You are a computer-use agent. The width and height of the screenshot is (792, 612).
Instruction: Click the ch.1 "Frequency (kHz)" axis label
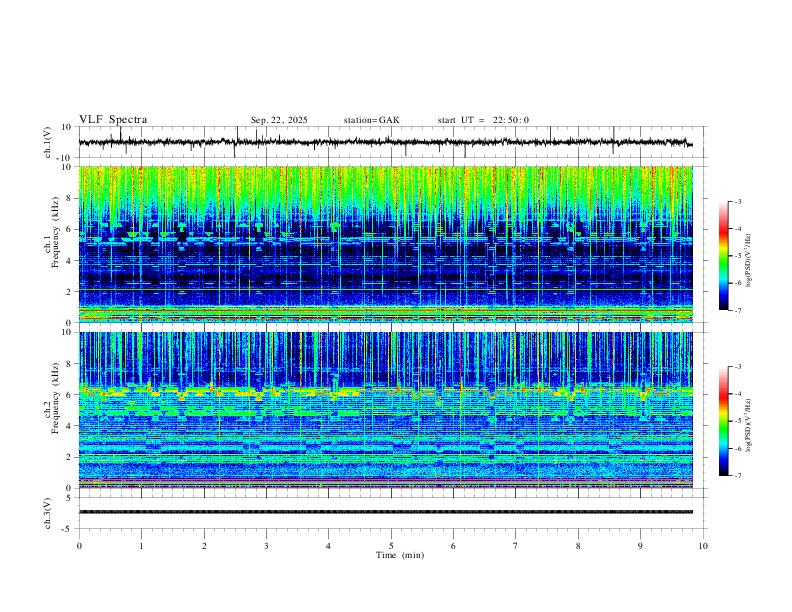point(55,232)
